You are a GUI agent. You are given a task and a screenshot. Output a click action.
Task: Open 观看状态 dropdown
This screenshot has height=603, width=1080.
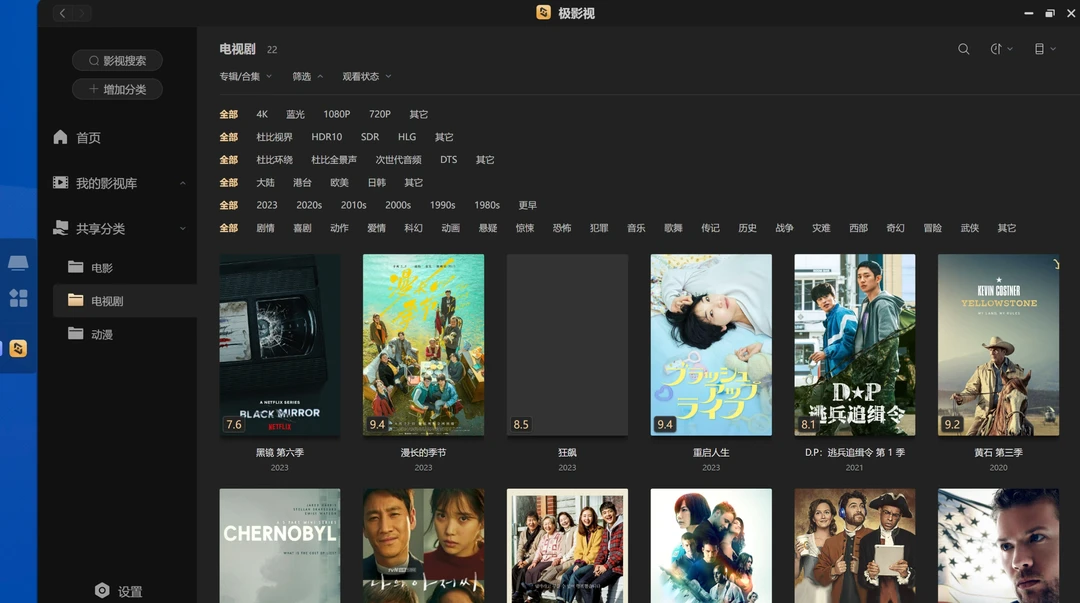366,76
